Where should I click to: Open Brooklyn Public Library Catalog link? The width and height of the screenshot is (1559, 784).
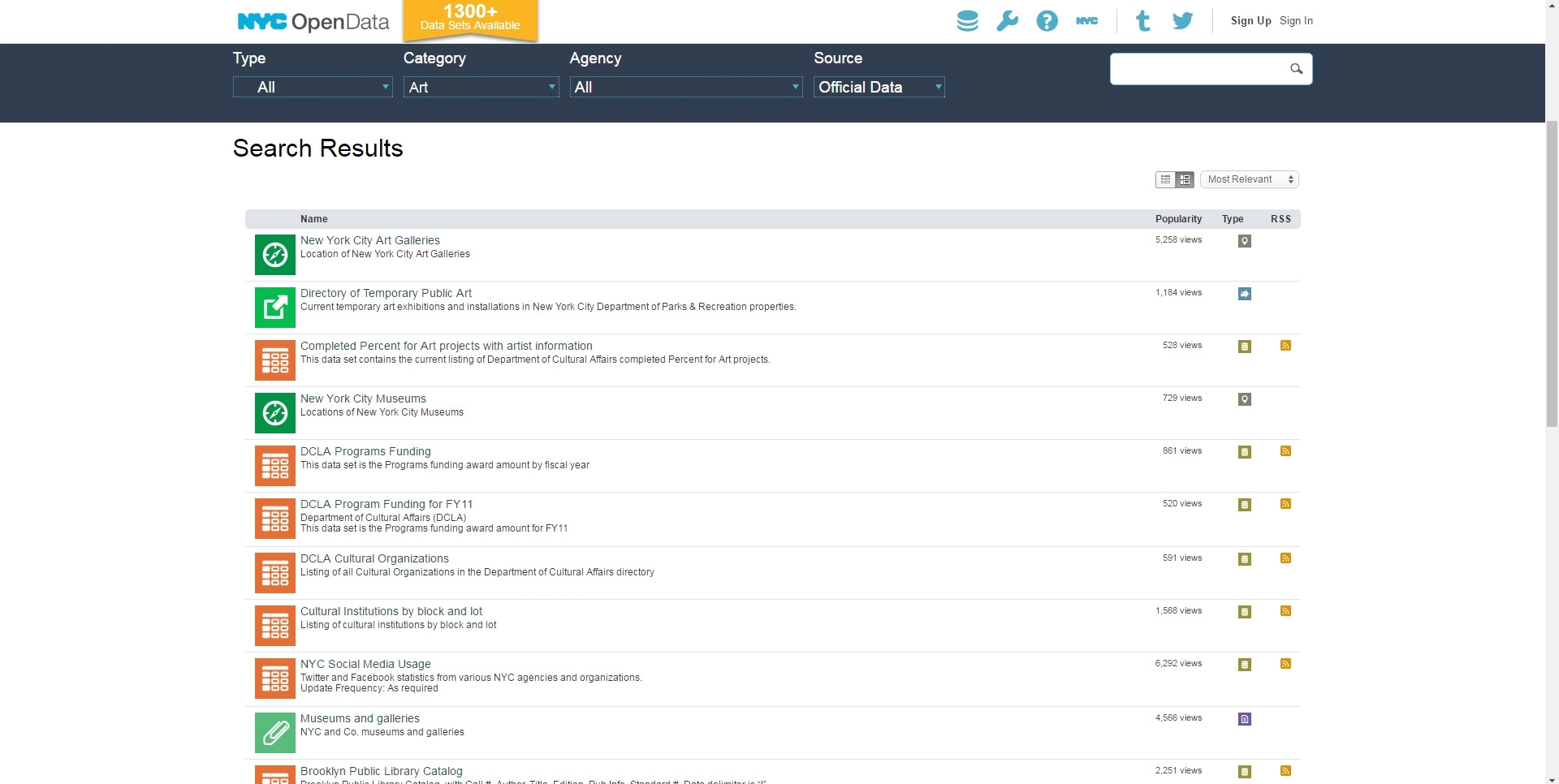pyautogui.click(x=382, y=771)
